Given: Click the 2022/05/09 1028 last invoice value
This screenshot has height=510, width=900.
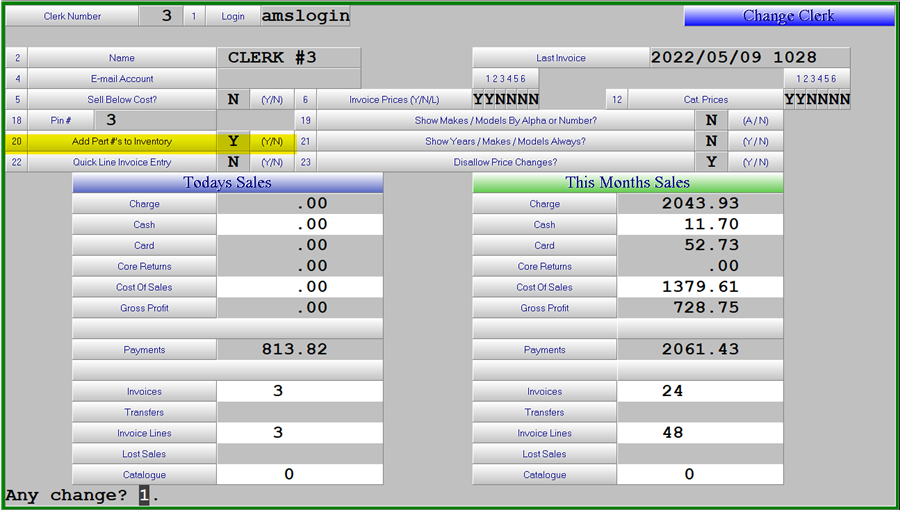Looking at the screenshot, I should pos(750,58).
